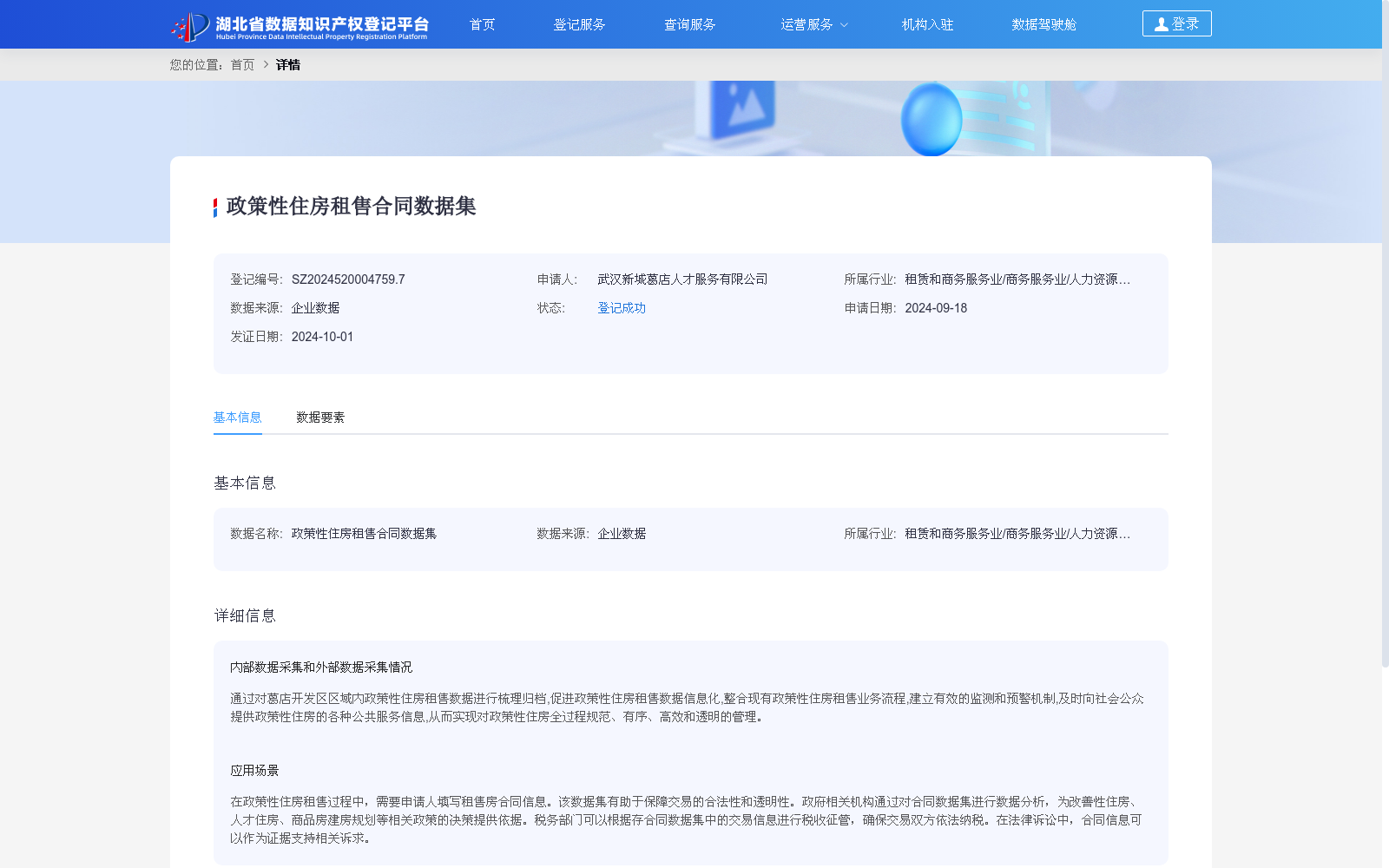This screenshot has width=1389, height=868.
Task: Click title 政策性住房租售合同数据集
Action: (352, 207)
